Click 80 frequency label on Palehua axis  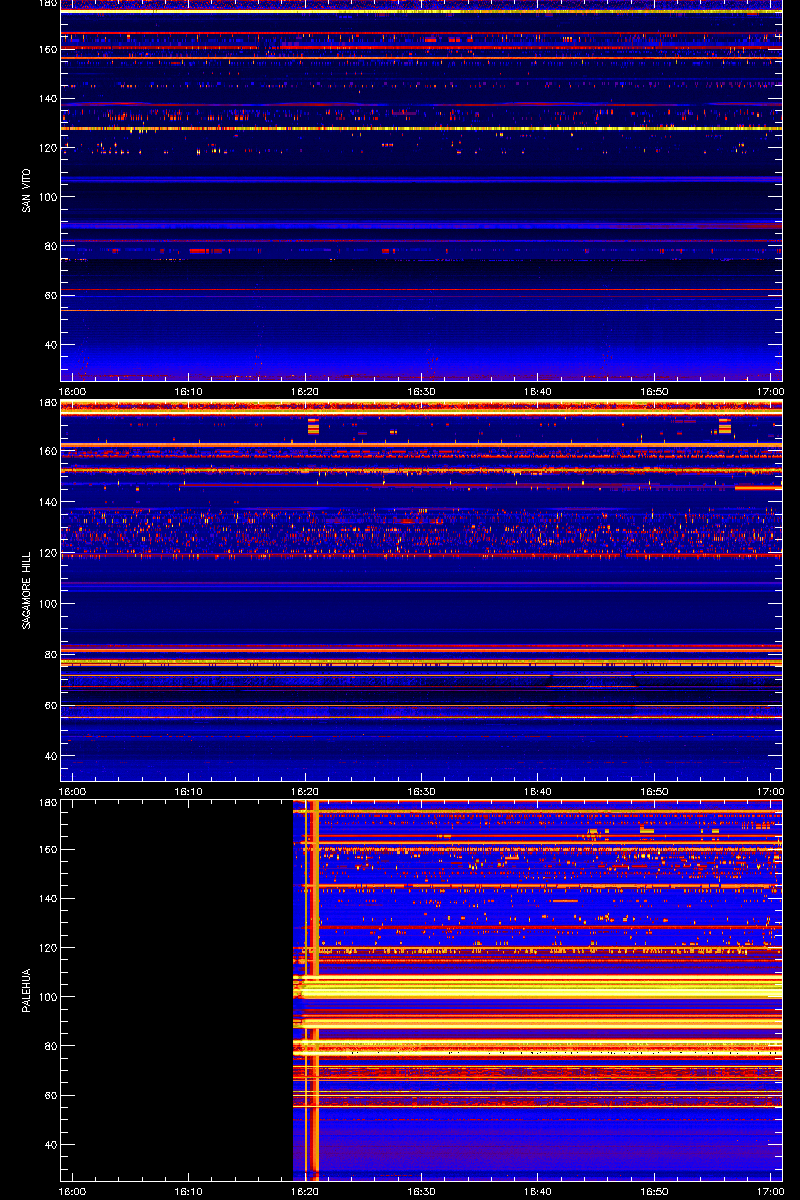pos(51,1046)
